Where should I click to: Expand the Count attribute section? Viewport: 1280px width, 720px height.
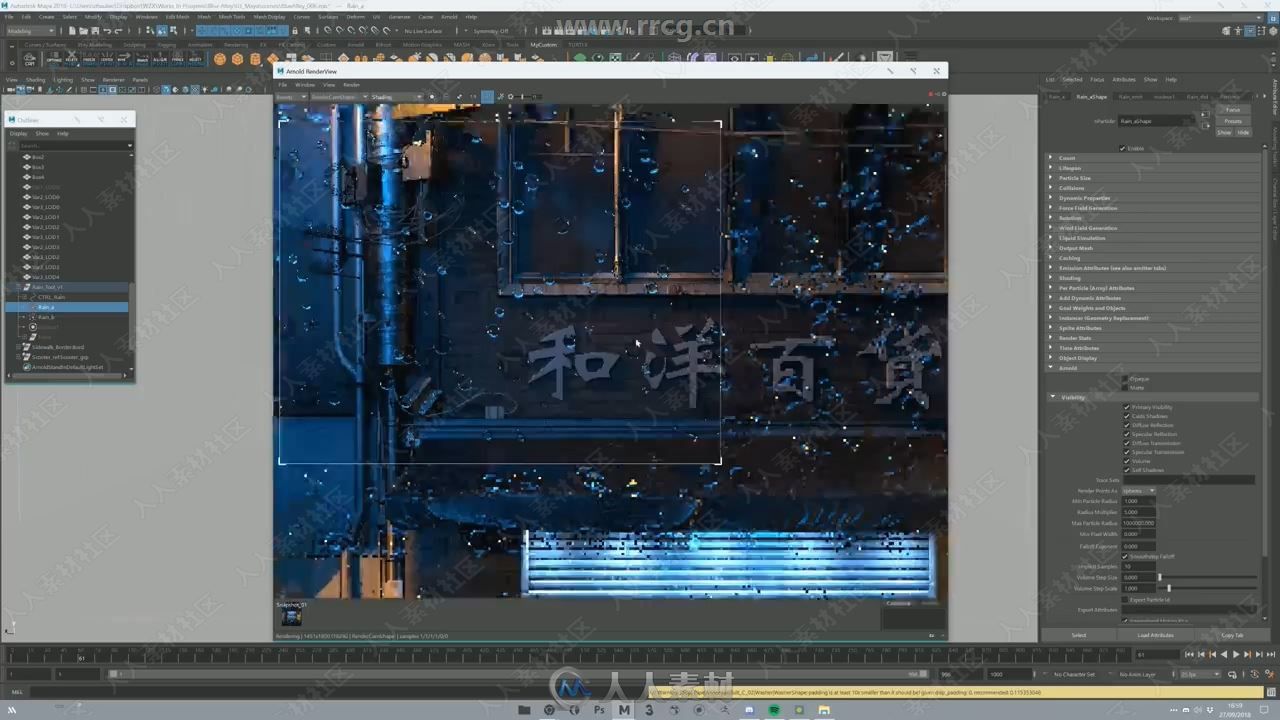tap(1154, 158)
